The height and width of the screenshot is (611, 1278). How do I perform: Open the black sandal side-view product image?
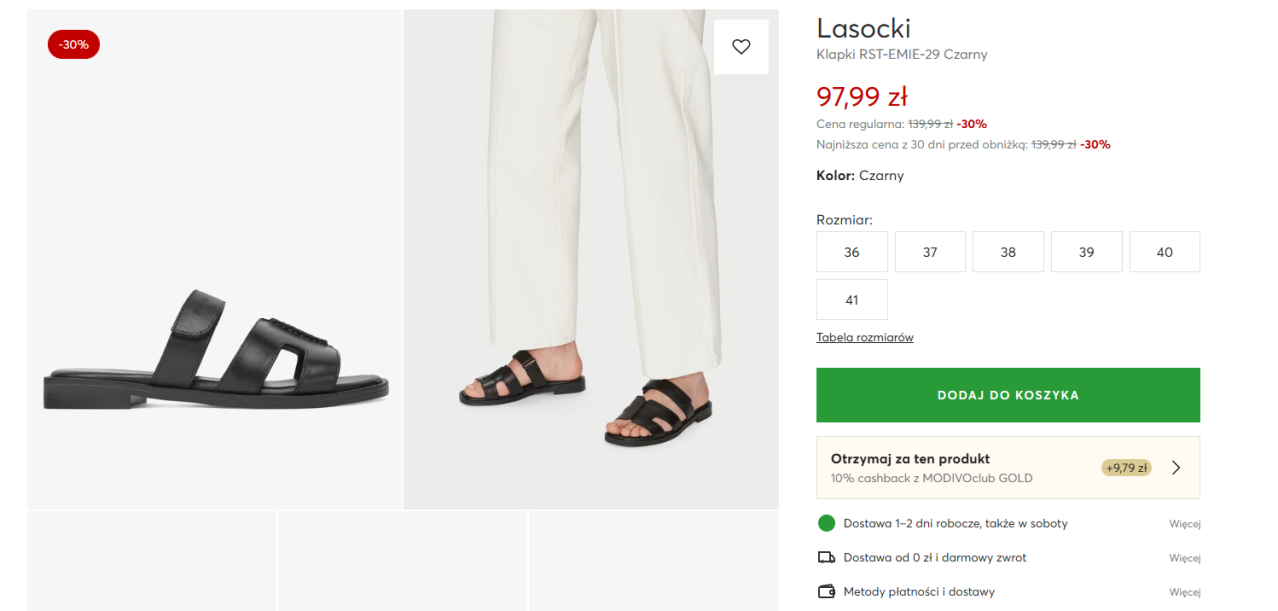(x=214, y=259)
